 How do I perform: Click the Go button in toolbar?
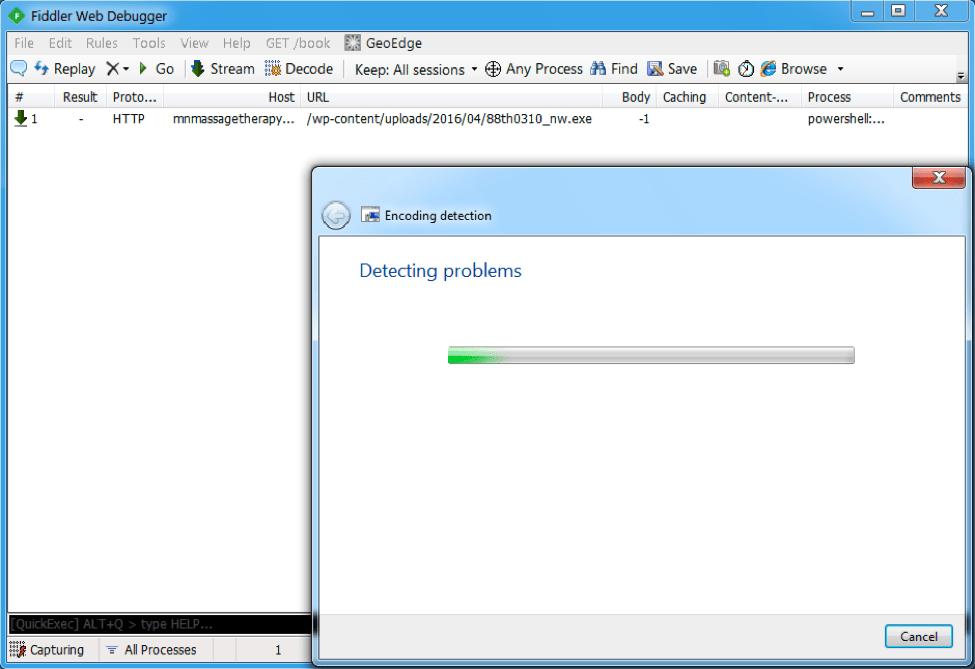pyautogui.click(x=156, y=69)
